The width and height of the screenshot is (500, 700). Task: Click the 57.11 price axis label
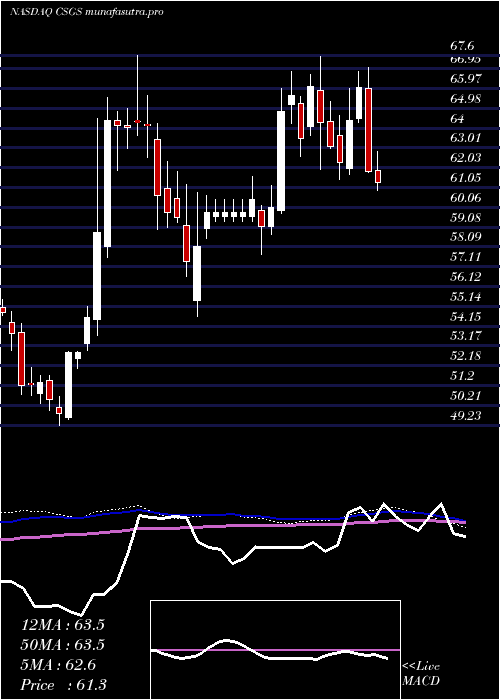pos(466,257)
